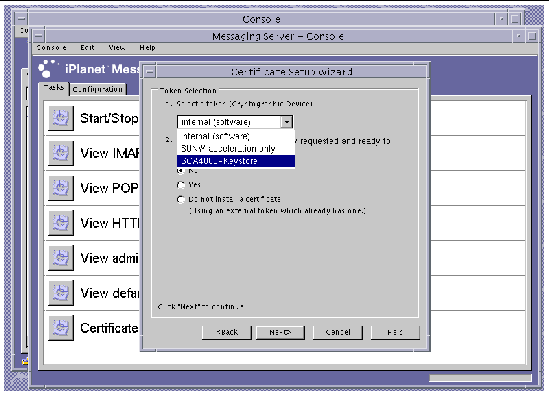
Task: Click the Certificate task icon
Action: pos(61,328)
